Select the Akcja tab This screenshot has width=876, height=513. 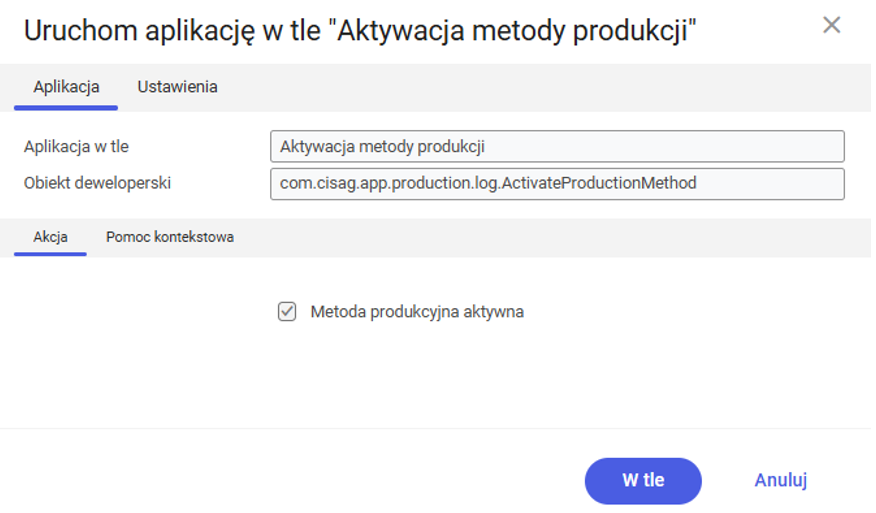pyautogui.click(x=50, y=237)
